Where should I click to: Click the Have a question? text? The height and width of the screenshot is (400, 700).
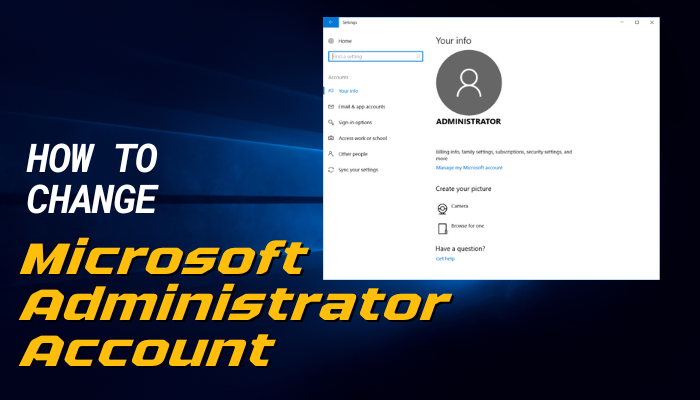[x=460, y=249]
